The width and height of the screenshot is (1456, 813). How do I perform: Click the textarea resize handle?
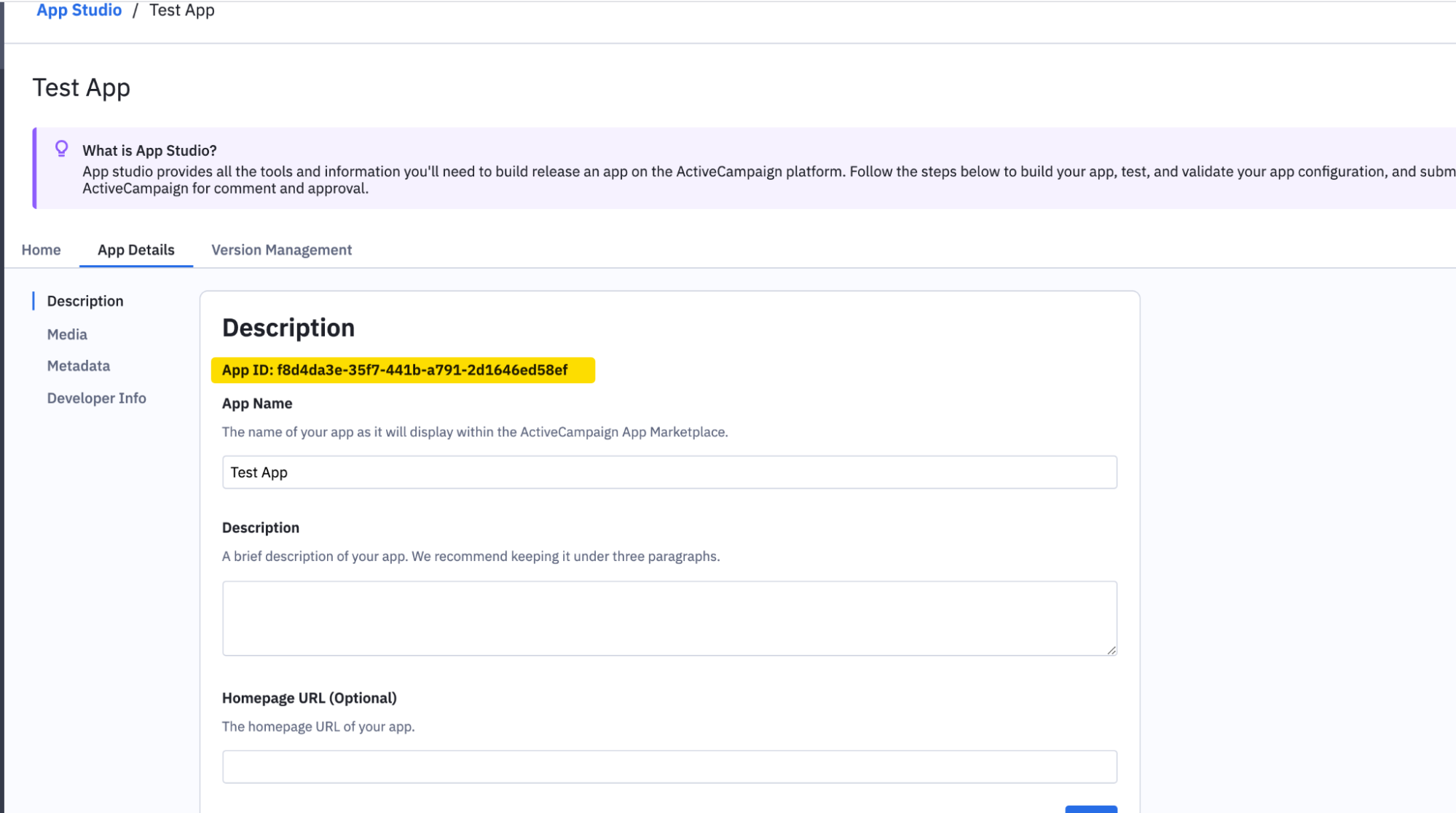click(x=1111, y=650)
